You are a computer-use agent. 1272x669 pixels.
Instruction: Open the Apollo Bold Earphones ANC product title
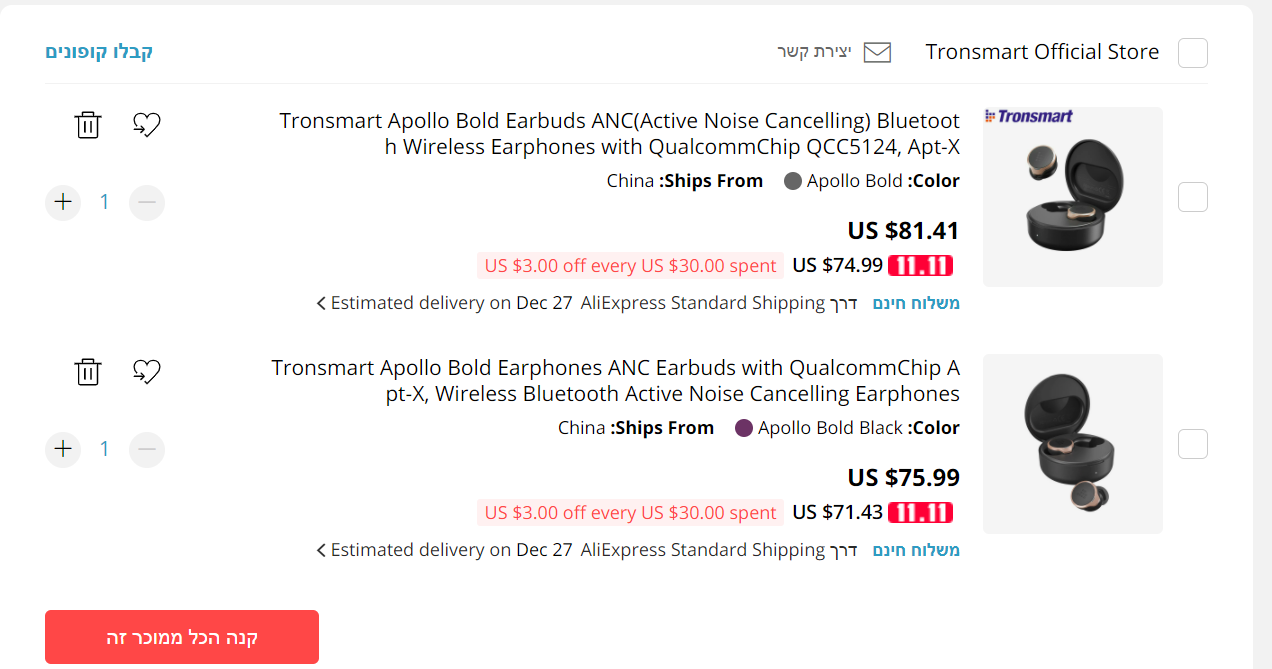tap(615, 380)
